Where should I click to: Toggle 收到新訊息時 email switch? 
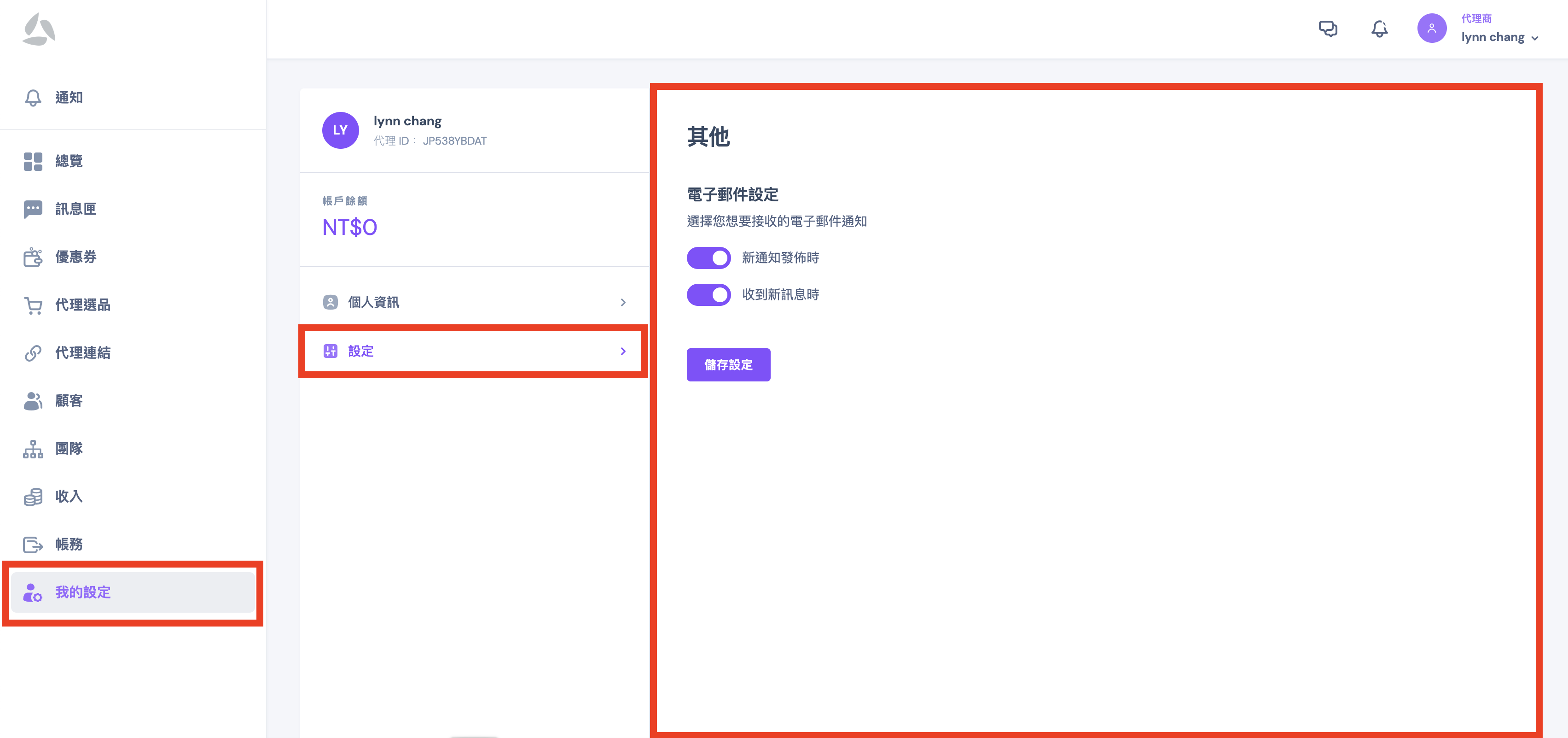coord(709,295)
